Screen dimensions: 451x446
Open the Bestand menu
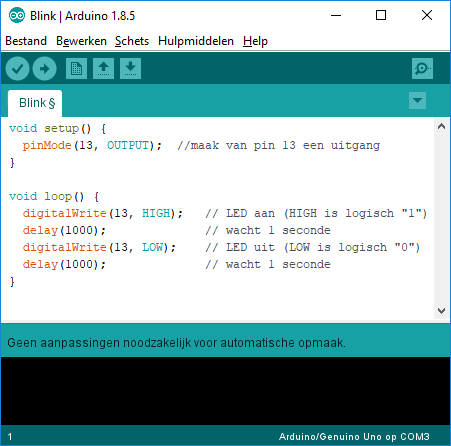(x=26, y=41)
